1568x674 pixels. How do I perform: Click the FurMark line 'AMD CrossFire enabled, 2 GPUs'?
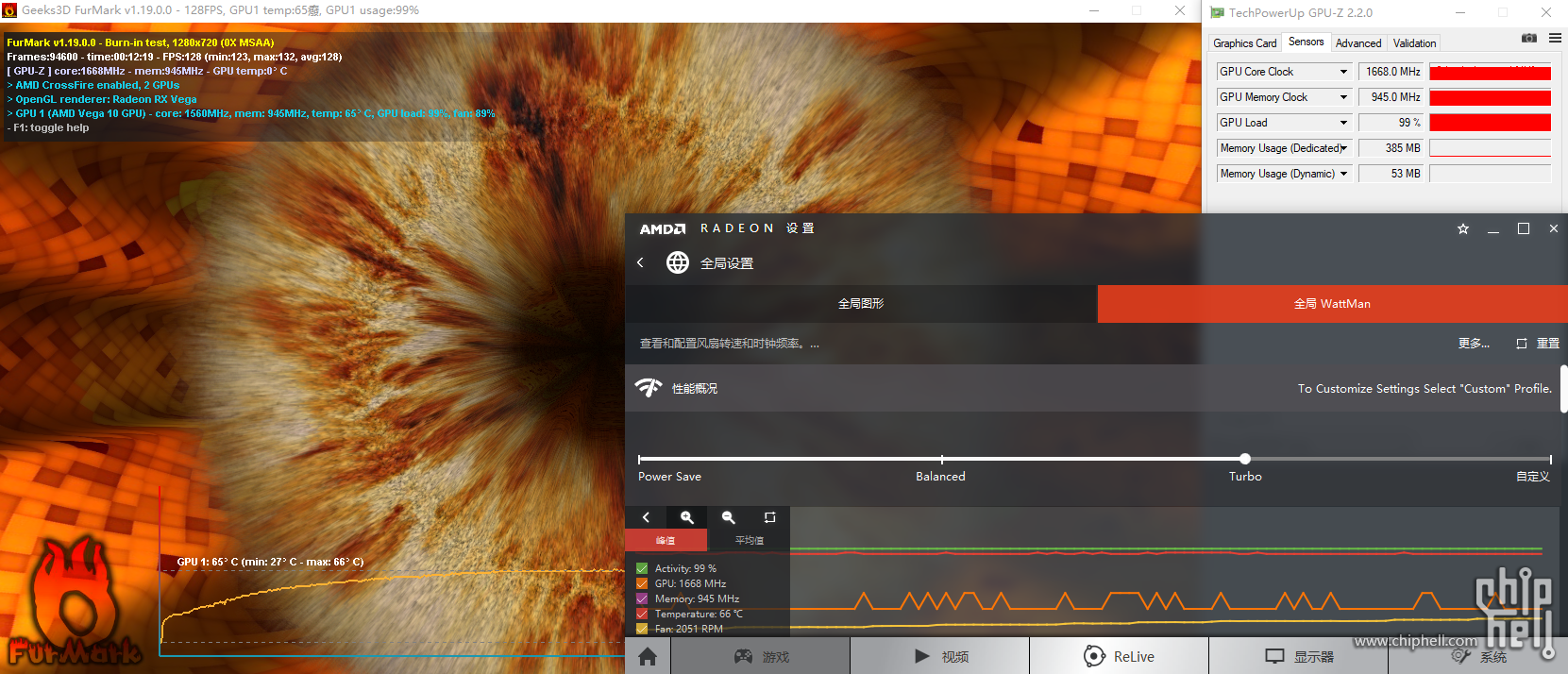[x=93, y=85]
